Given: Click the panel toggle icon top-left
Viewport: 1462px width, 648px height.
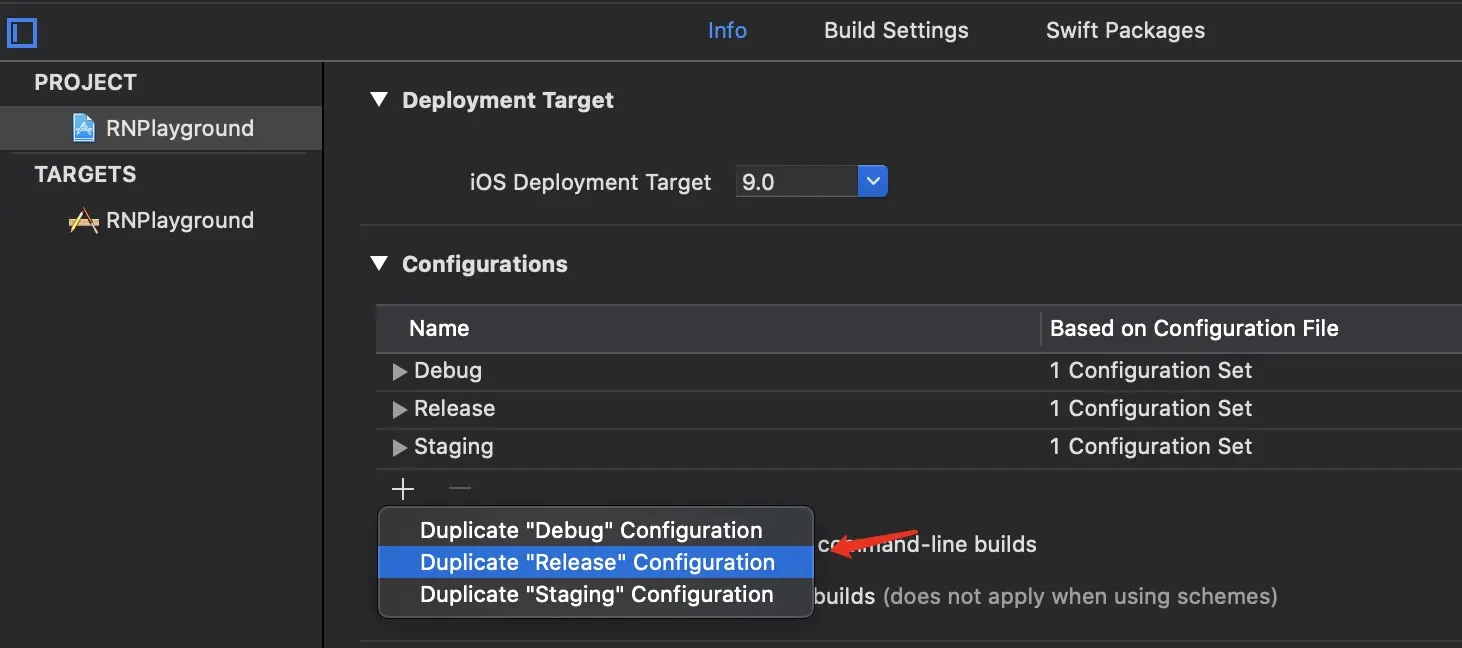Looking at the screenshot, I should 22,33.
